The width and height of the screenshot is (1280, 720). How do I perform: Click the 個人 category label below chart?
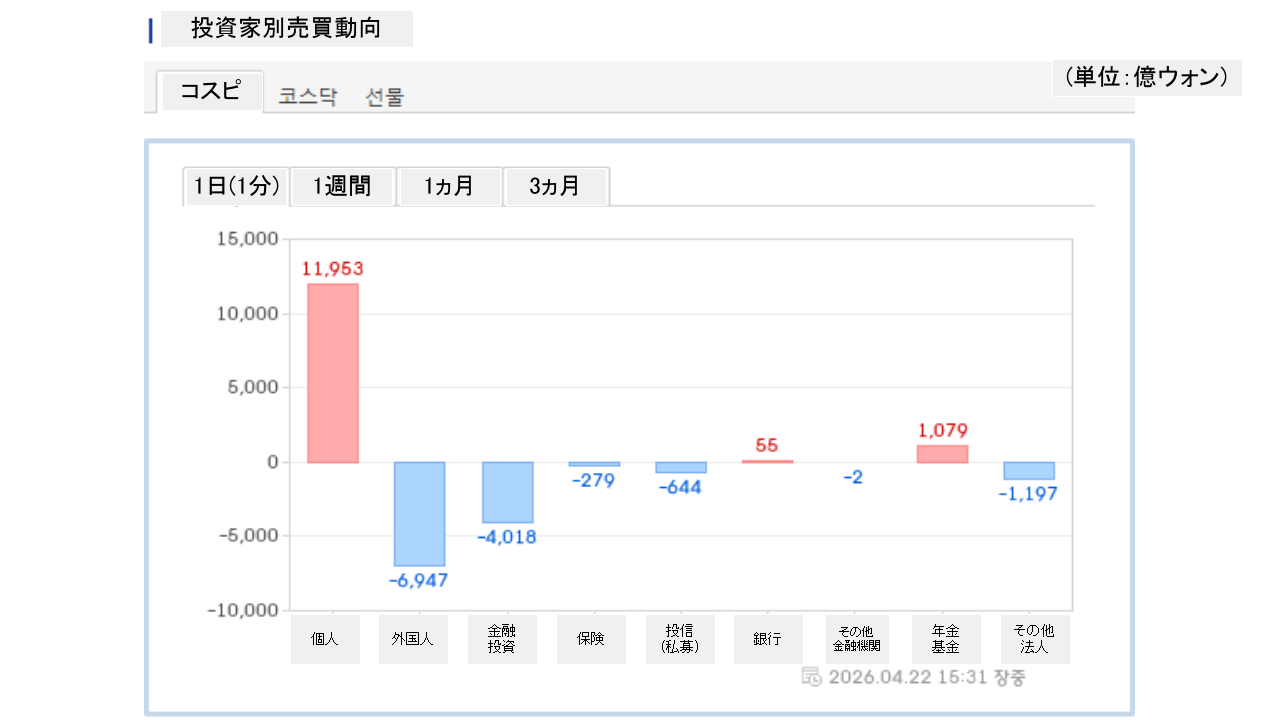point(325,639)
